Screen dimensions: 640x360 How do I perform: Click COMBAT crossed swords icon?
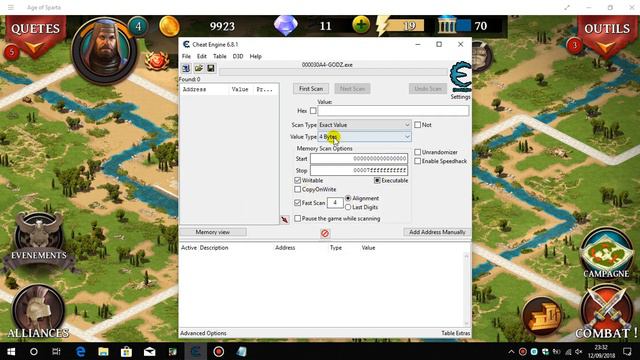tap(606, 312)
